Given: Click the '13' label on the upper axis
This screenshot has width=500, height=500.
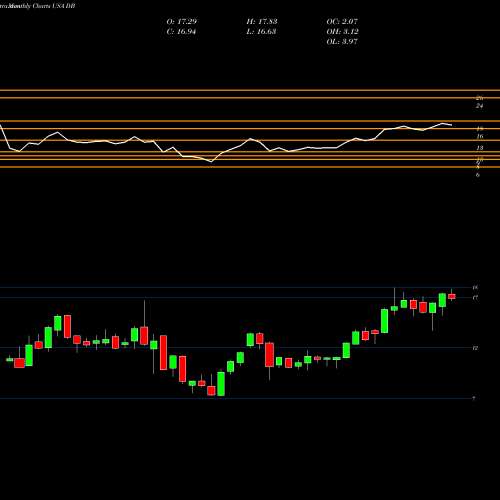Looking at the screenshot, I should 480,148.
